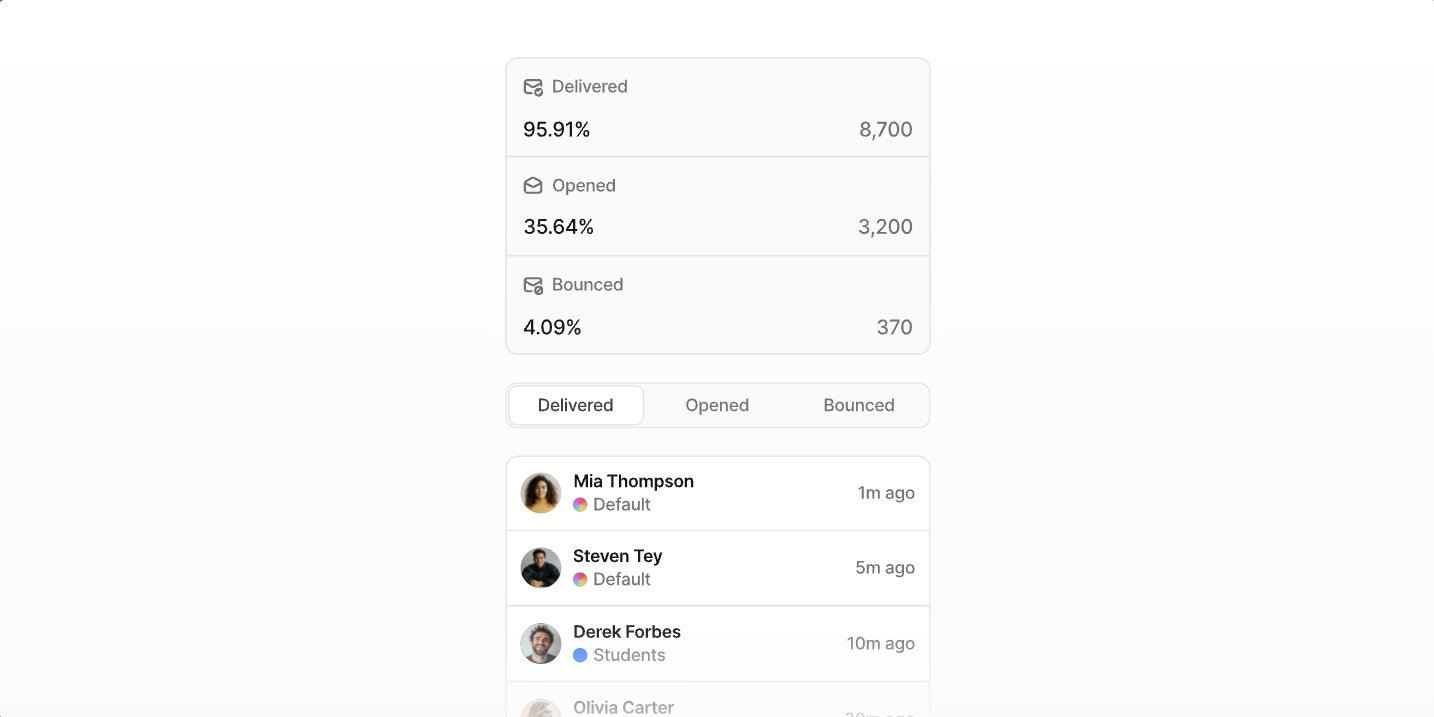Click the Opened envelope icon

pos(533,186)
